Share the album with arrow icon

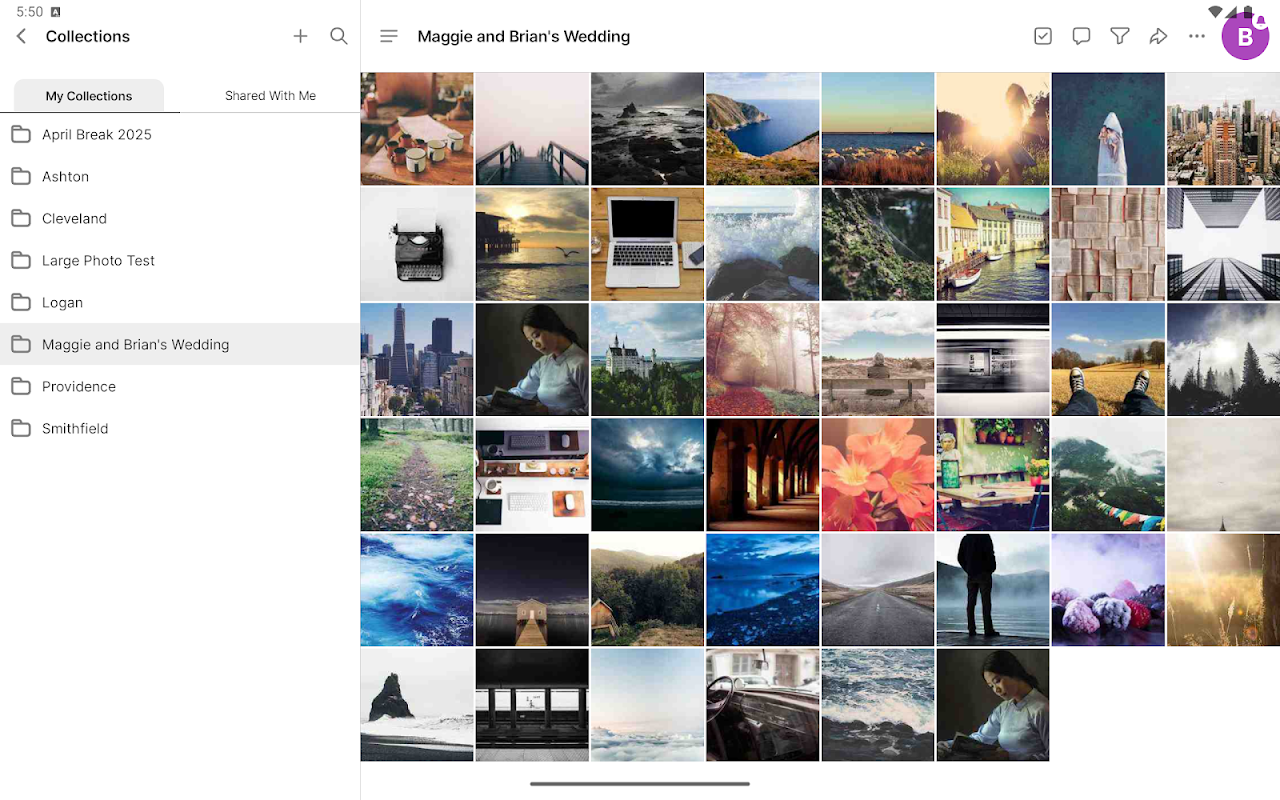click(x=1158, y=36)
